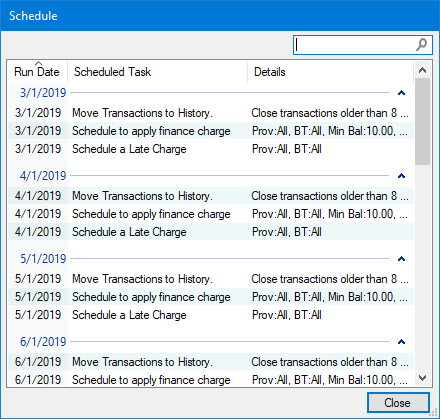Screen dimensions: 440x419
Task: Select 3/1/2019 Move Transactions to History row
Action: (211, 113)
